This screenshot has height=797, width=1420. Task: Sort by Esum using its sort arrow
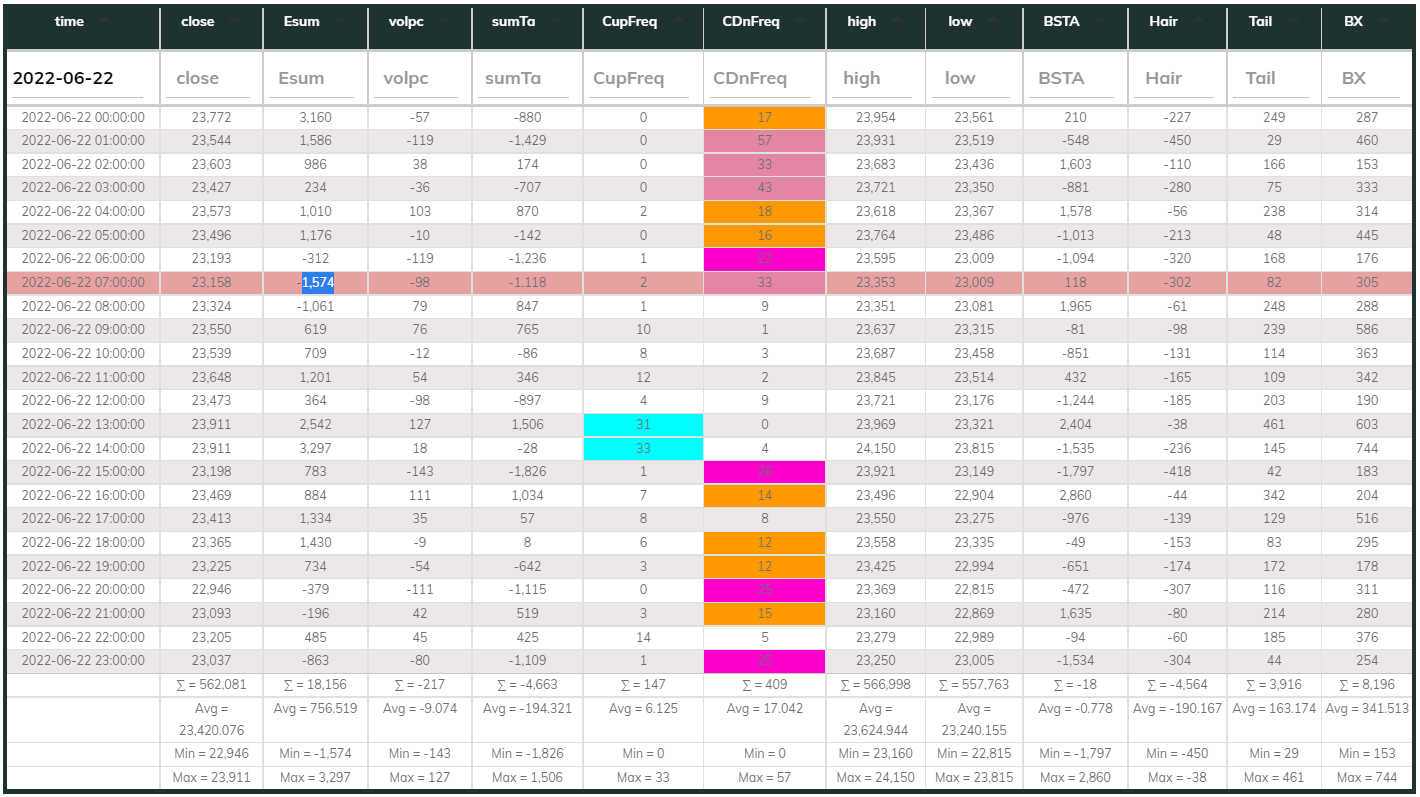pyautogui.click(x=340, y=20)
